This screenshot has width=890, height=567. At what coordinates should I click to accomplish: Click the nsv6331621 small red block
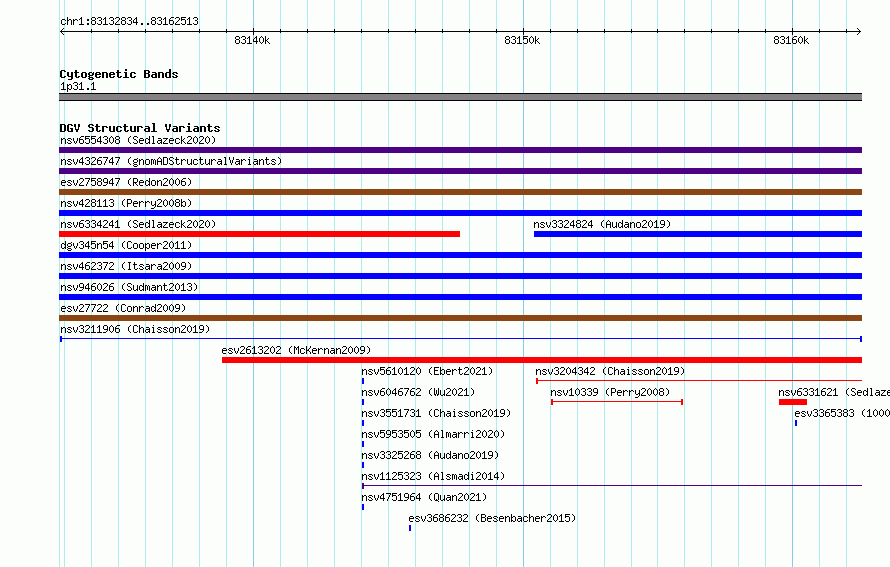point(792,402)
